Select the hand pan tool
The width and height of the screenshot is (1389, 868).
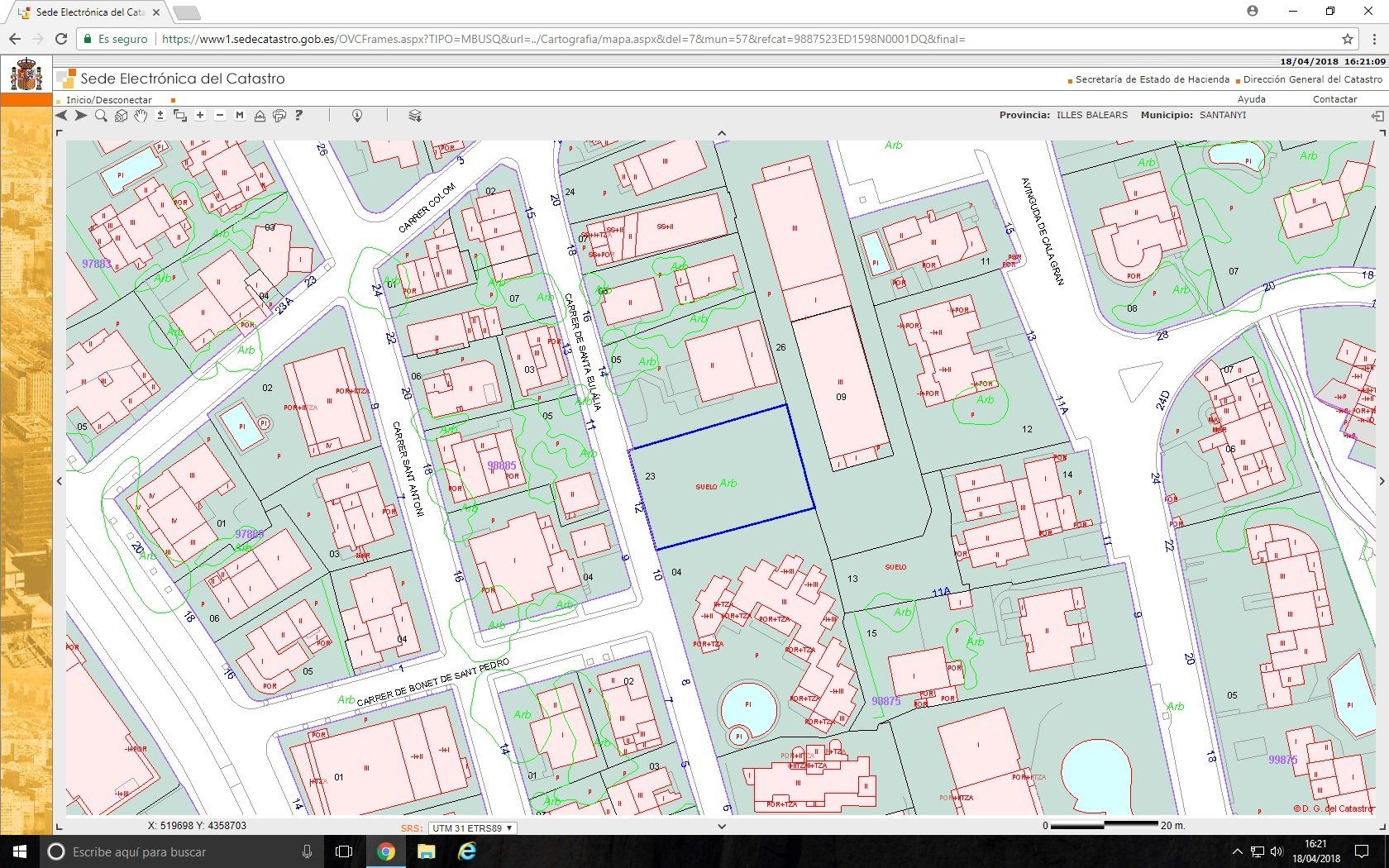click(141, 116)
